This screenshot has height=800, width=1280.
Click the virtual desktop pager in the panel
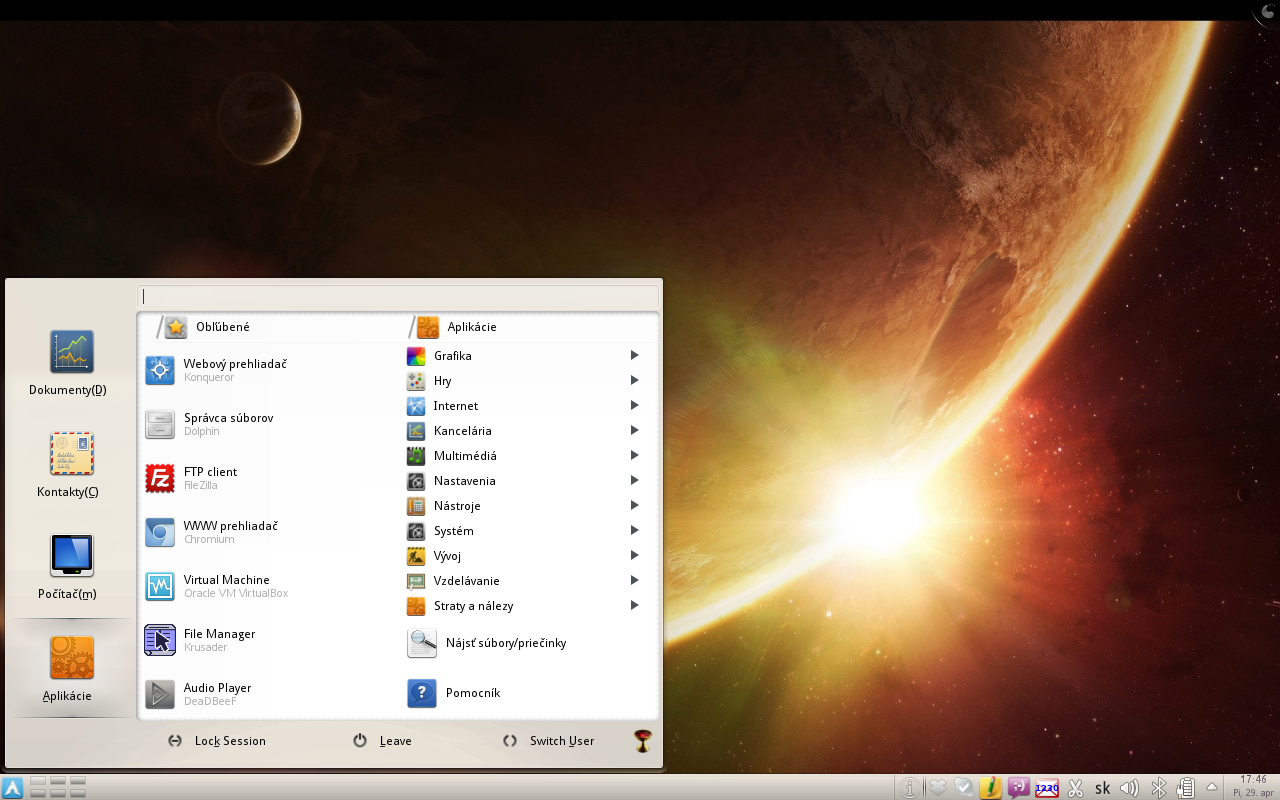[x=58, y=787]
